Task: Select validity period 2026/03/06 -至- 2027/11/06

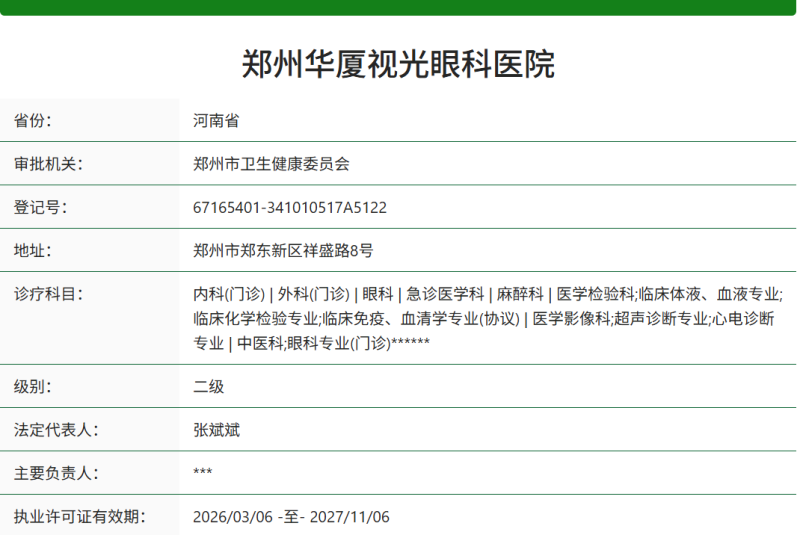Action: click(291, 517)
